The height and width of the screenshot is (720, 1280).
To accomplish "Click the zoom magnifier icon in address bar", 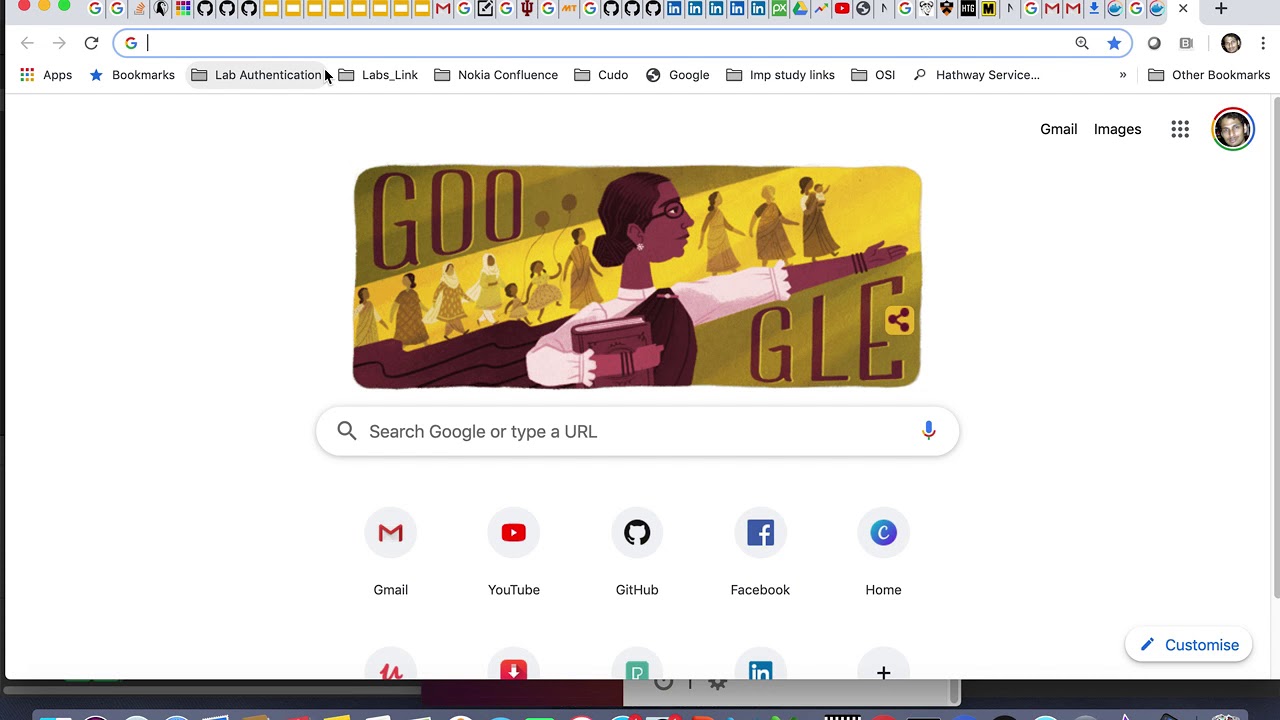I will pos(1082,43).
